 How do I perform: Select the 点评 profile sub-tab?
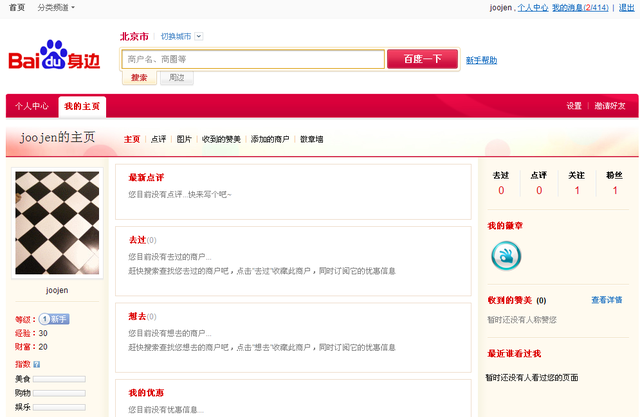click(159, 139)
